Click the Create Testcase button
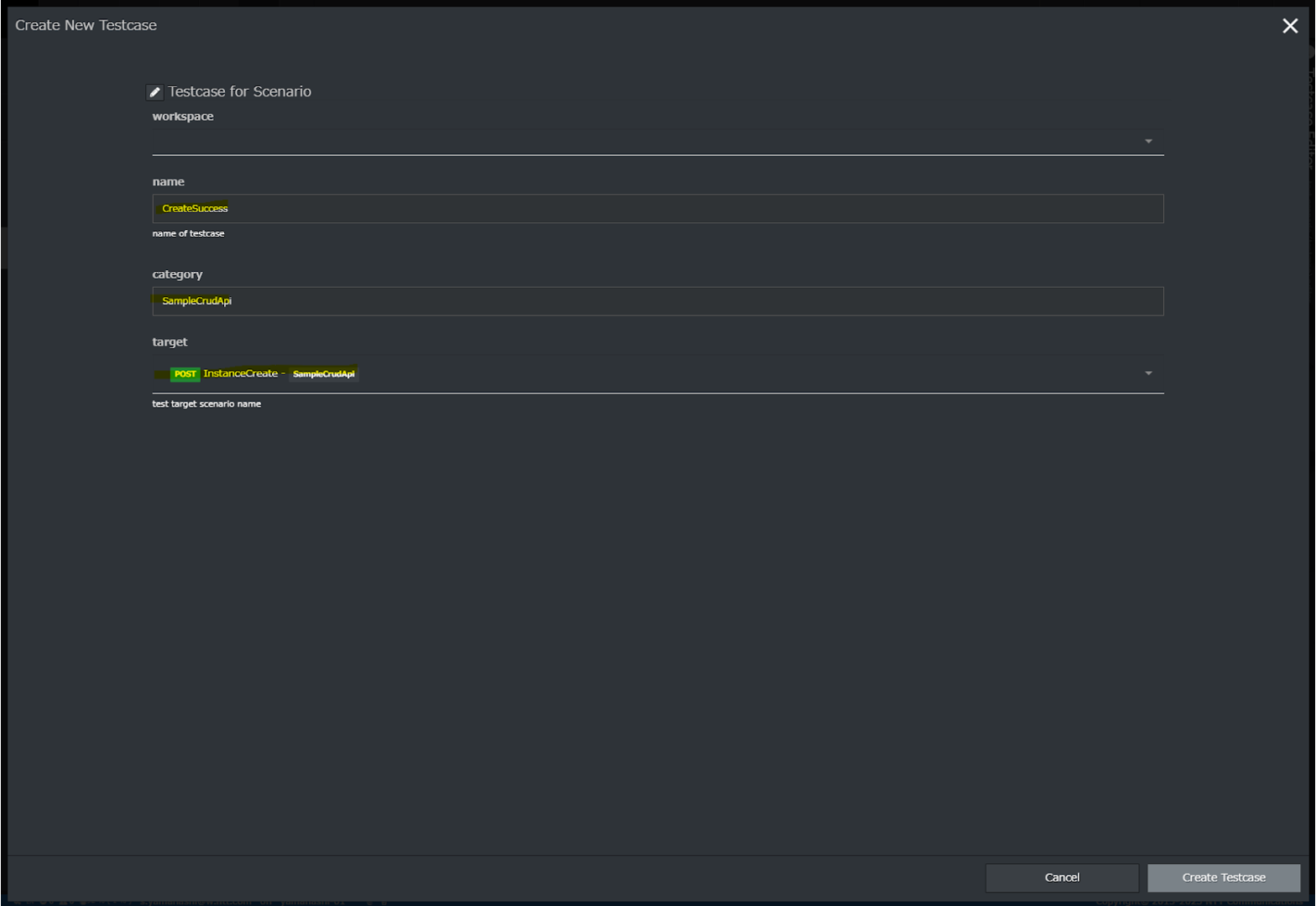 click(1223, 877)
